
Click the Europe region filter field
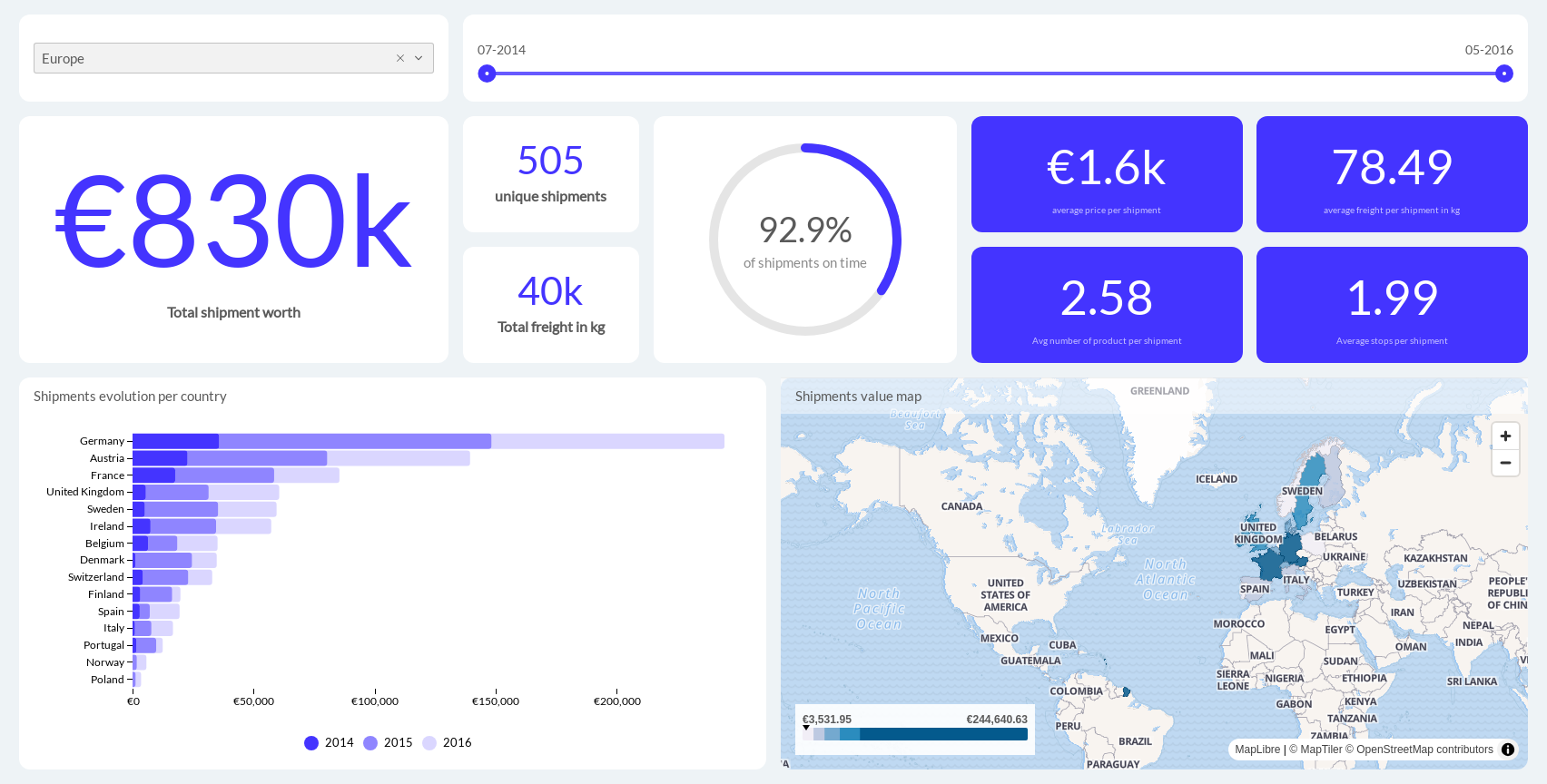point(209,58)
